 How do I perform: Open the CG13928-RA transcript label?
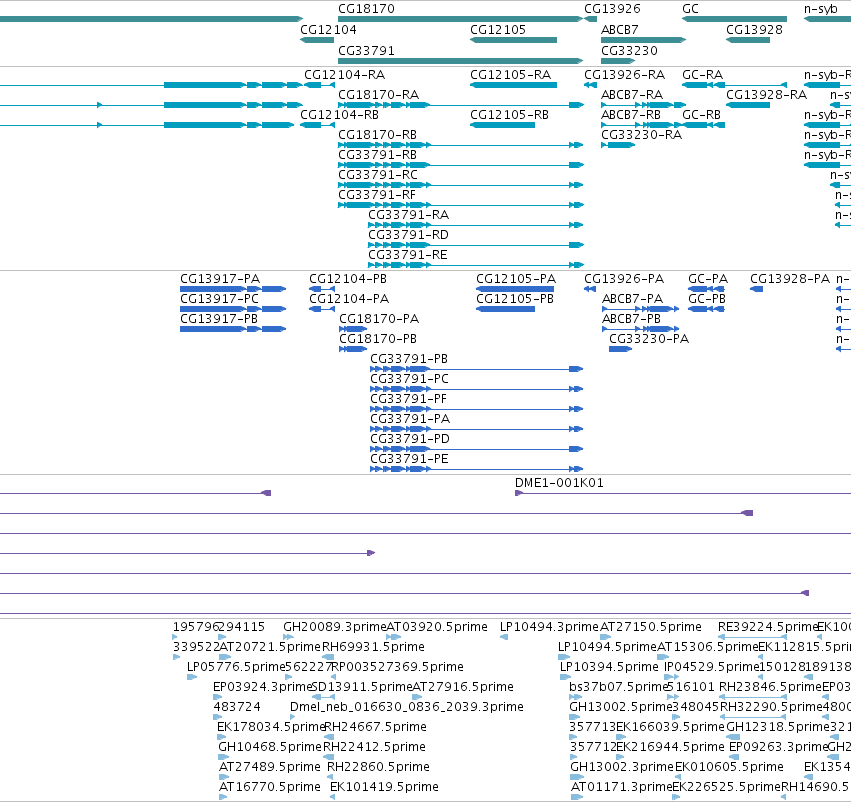click(x=767, y=95)
